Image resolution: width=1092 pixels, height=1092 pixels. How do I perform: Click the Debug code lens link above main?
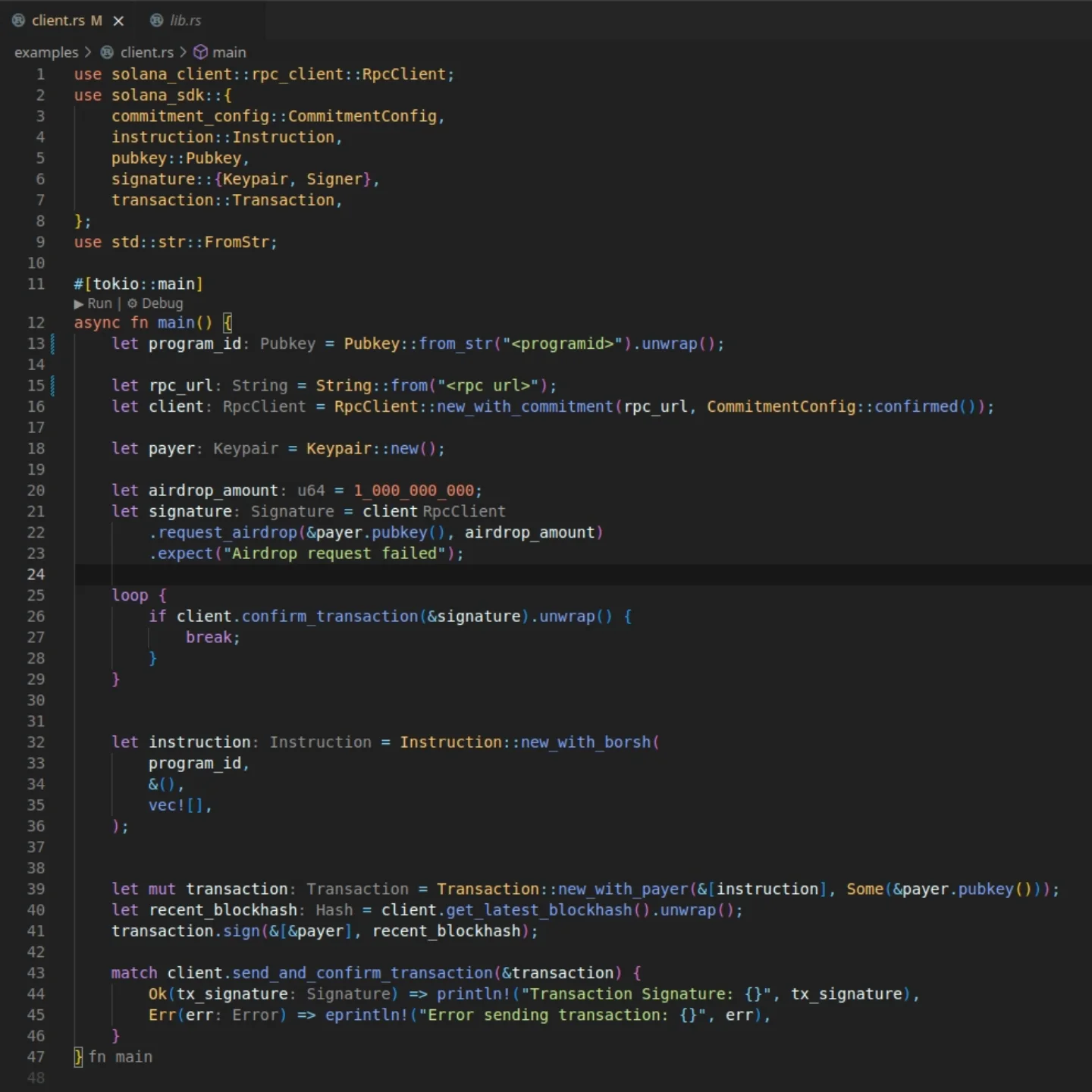(x=162, y=303)
